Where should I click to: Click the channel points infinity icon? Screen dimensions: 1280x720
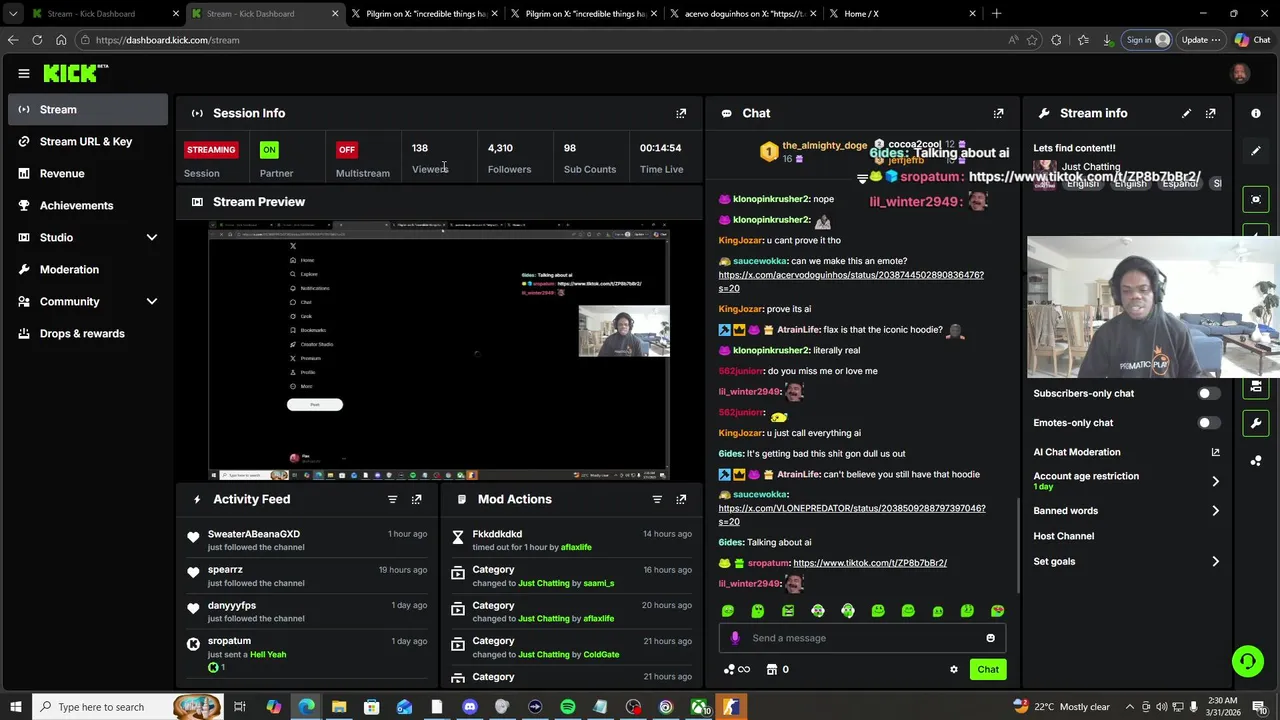pyautogui.click(x=736, y=669)
